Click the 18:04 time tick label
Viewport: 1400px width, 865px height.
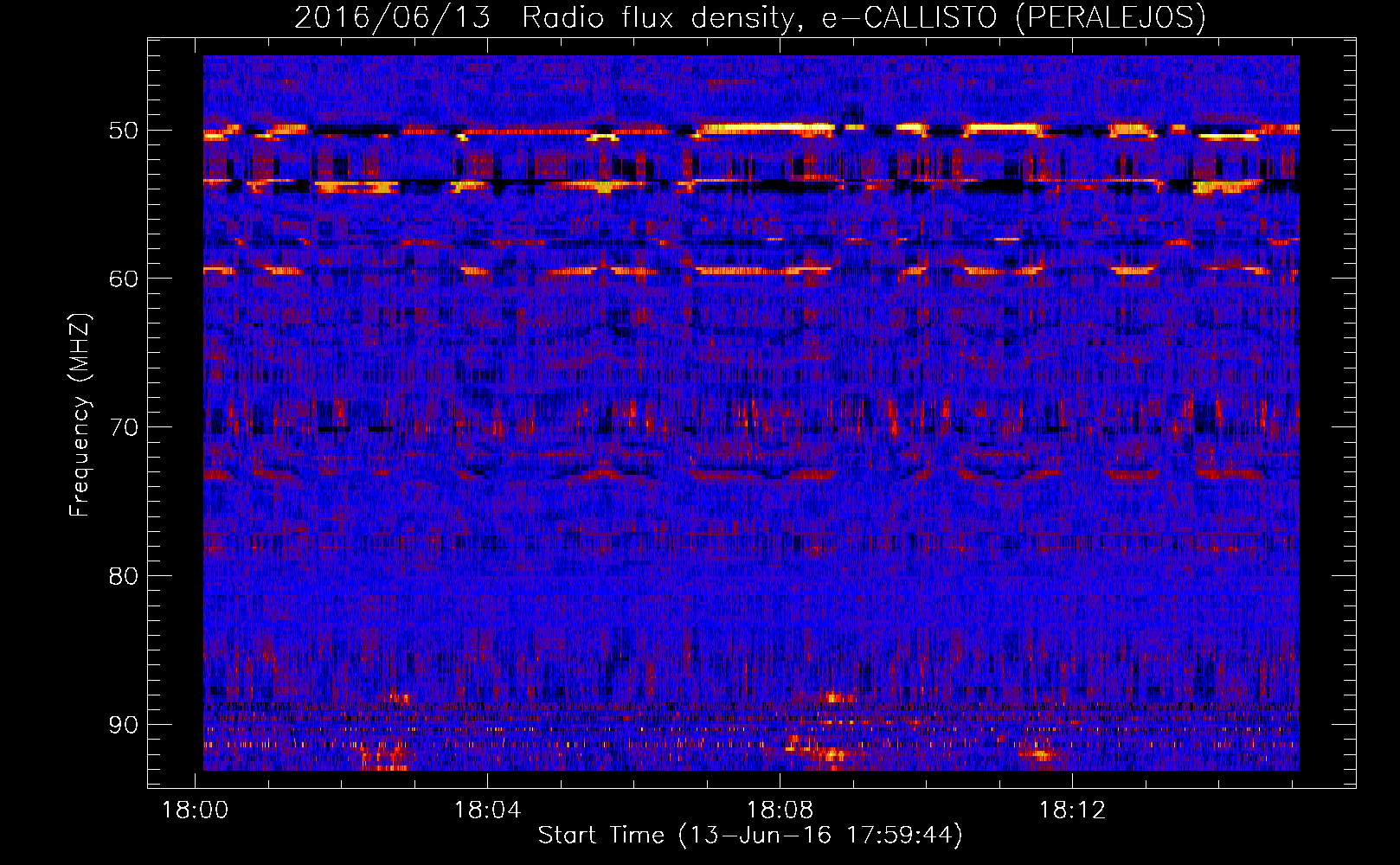click(487, 811)
